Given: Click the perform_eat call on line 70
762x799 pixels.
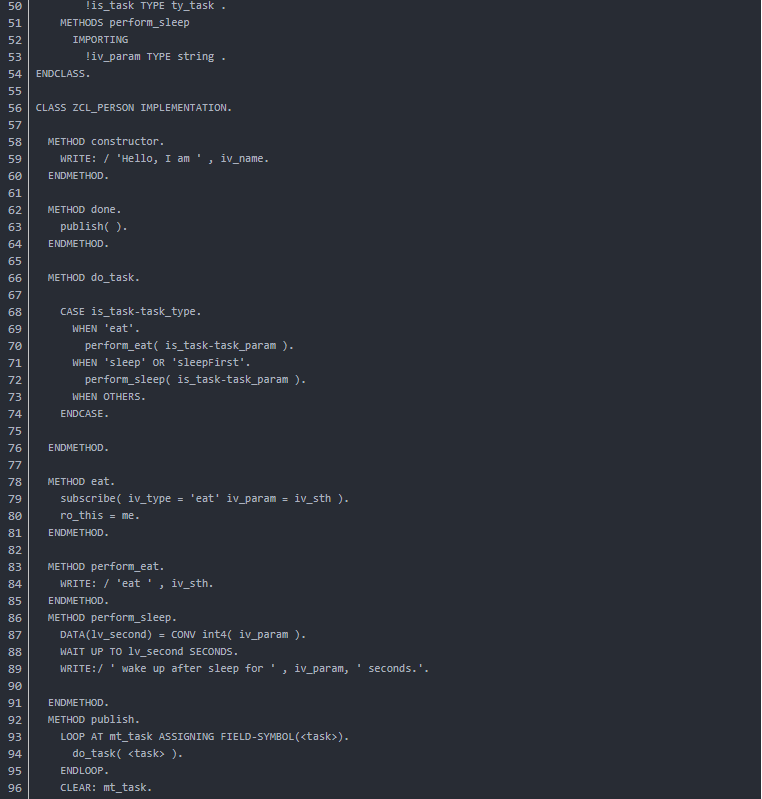Looking at the screenshot, I should 189,346.
